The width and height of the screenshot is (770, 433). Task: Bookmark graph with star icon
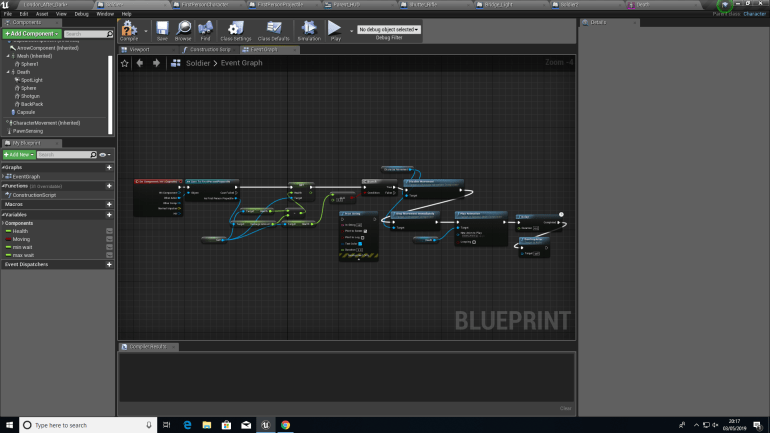[x=125, y=63]
